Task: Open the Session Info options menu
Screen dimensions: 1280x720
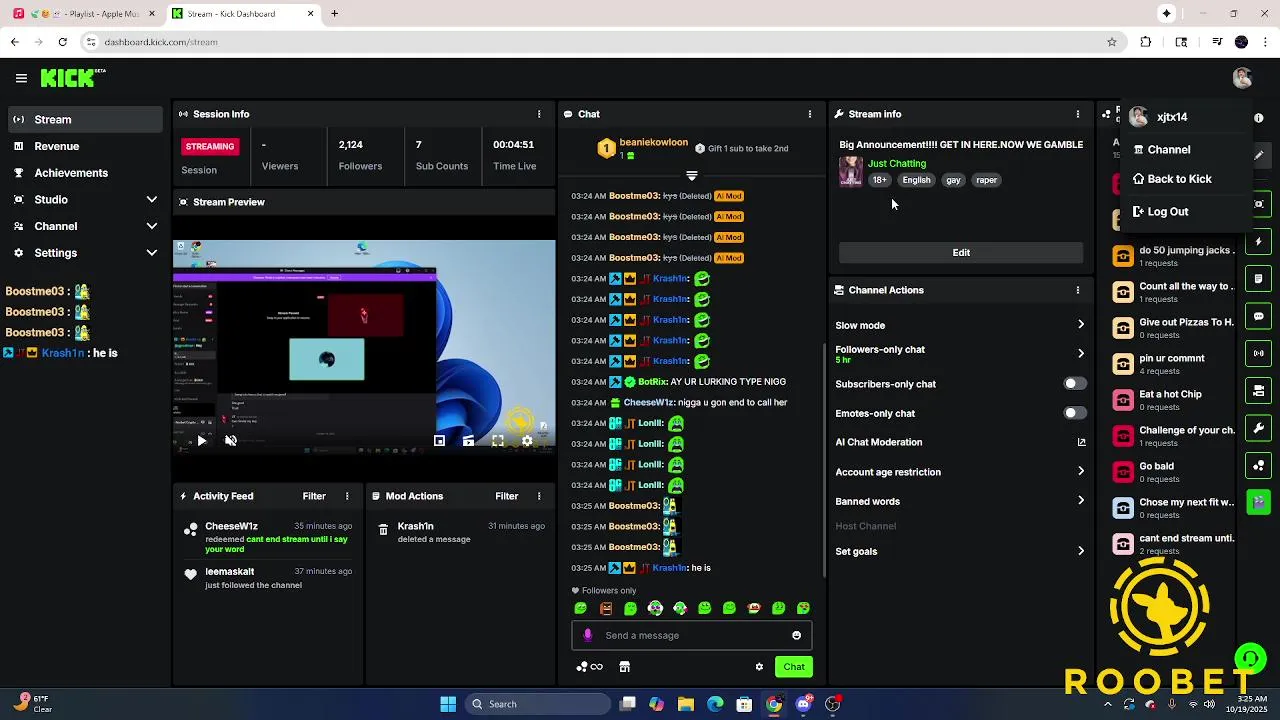Action: (539, 114)
